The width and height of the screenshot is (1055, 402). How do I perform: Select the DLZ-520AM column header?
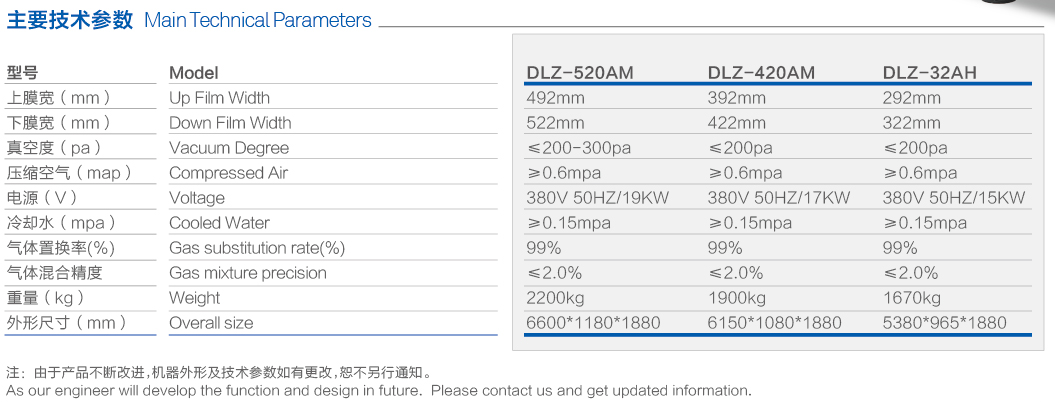tap(580, 73)
